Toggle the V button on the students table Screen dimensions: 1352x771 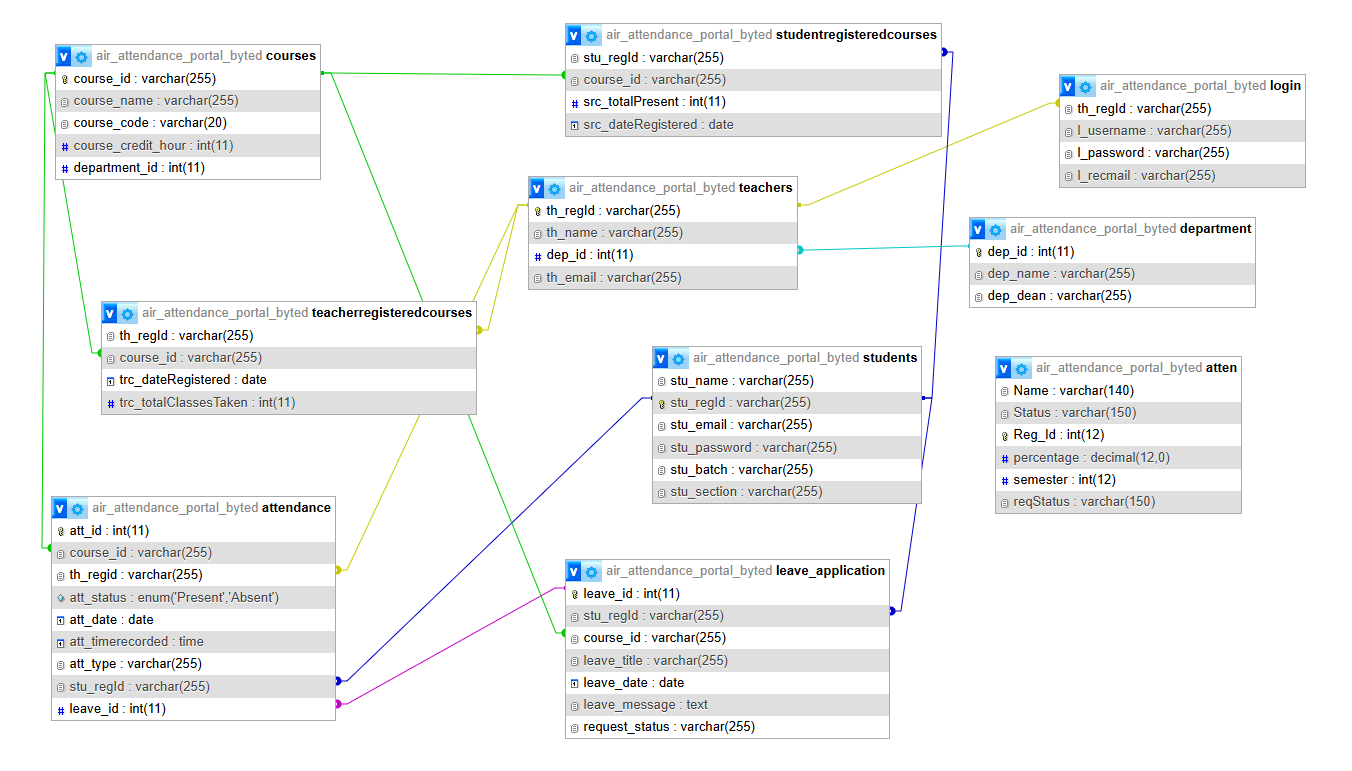pos(661,358)
